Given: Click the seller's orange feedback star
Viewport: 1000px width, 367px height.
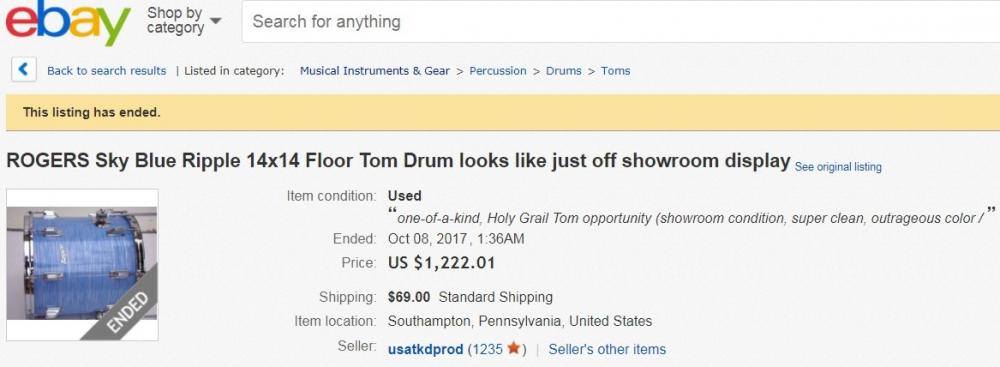Looking at the screenshot, I should 514,348.
